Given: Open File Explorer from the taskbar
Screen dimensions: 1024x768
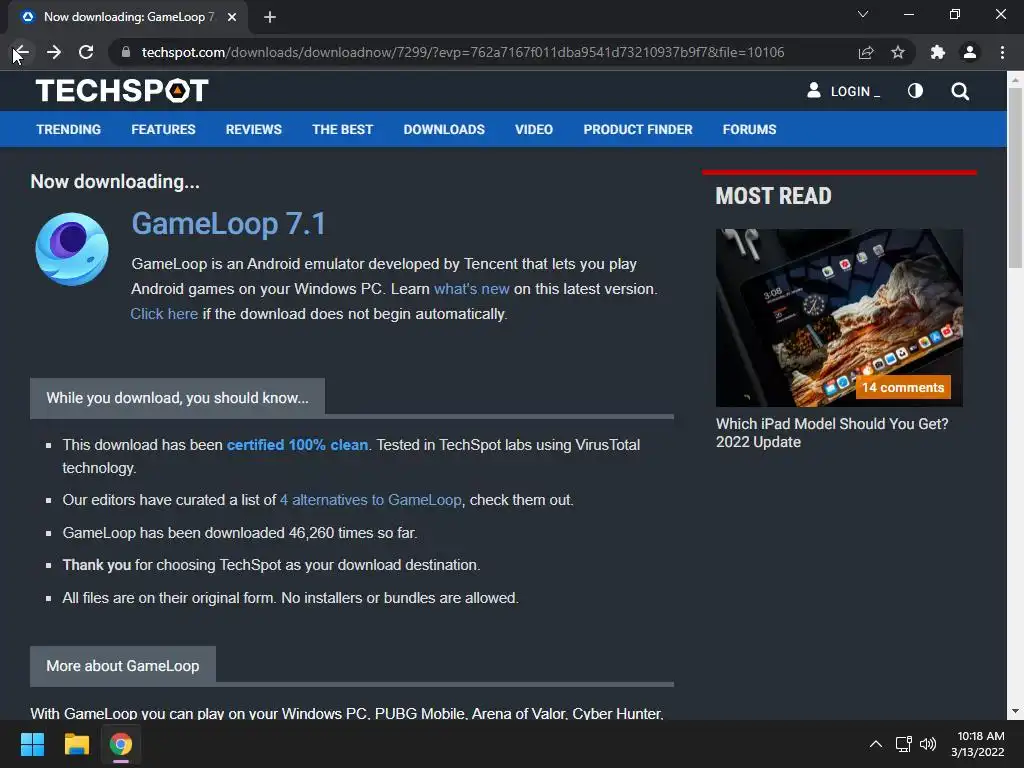Looking at the screenshot, I should (x=76, y=744).
